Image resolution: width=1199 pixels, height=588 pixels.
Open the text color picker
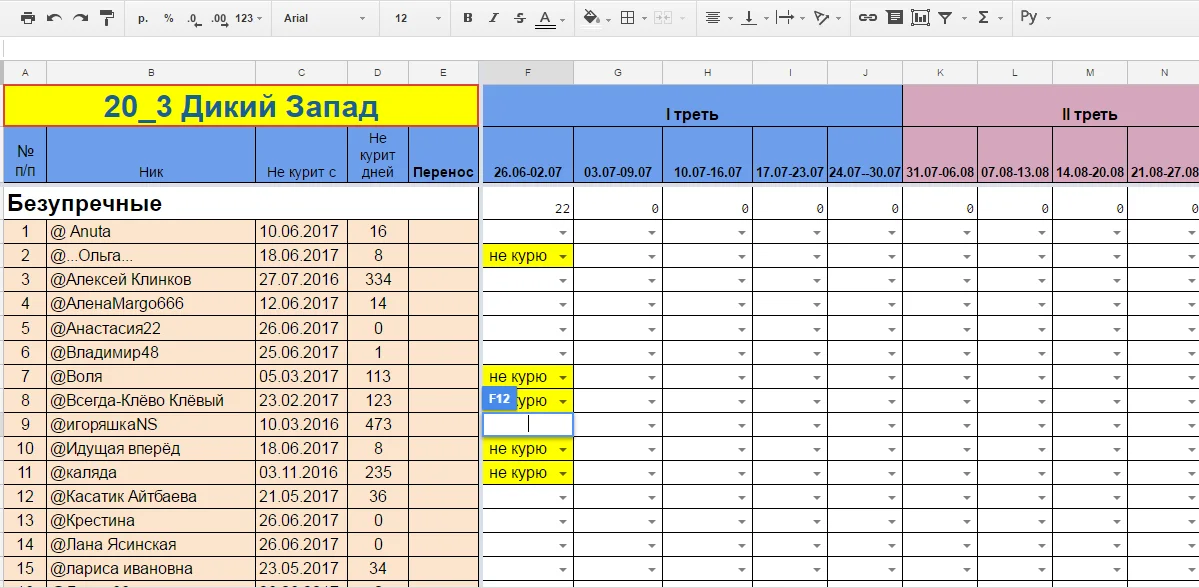pos(550,18)
